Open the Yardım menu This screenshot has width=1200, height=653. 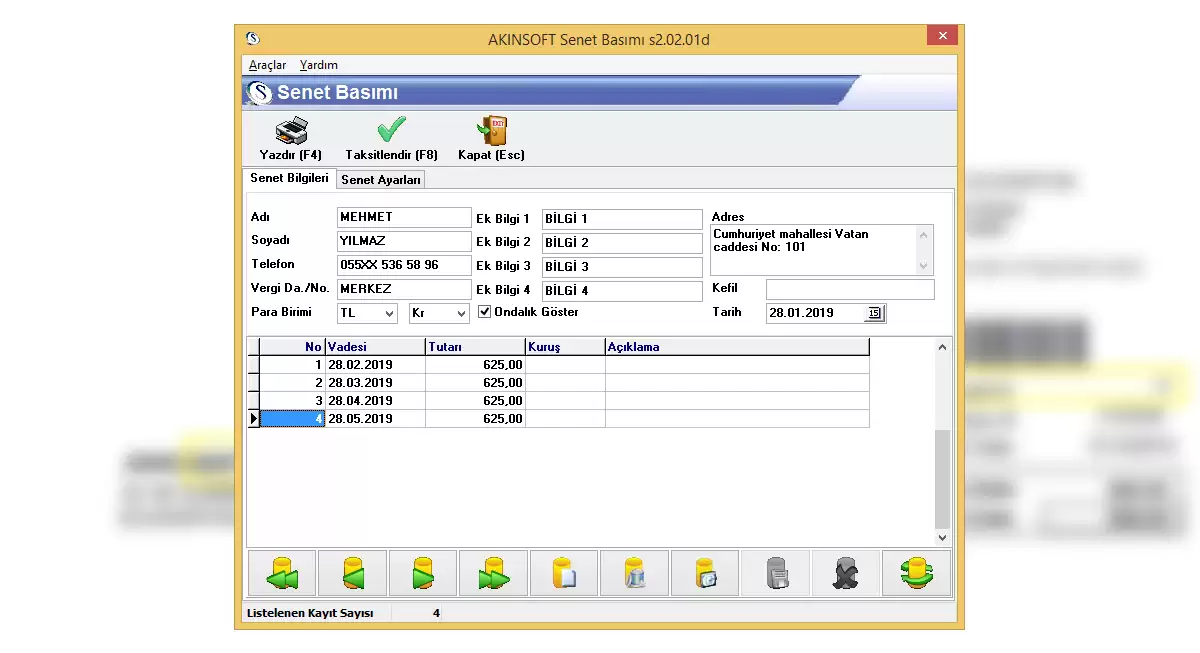tap(319, 65)
